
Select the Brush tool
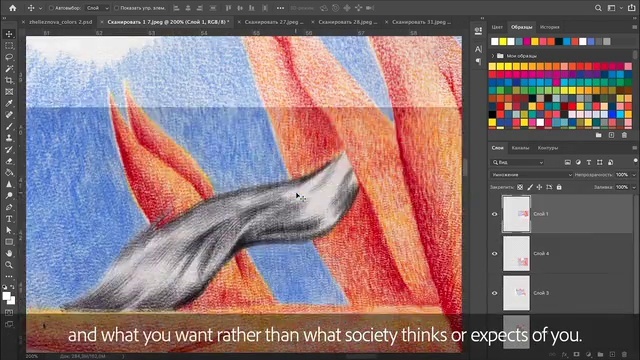pos(9,127)
